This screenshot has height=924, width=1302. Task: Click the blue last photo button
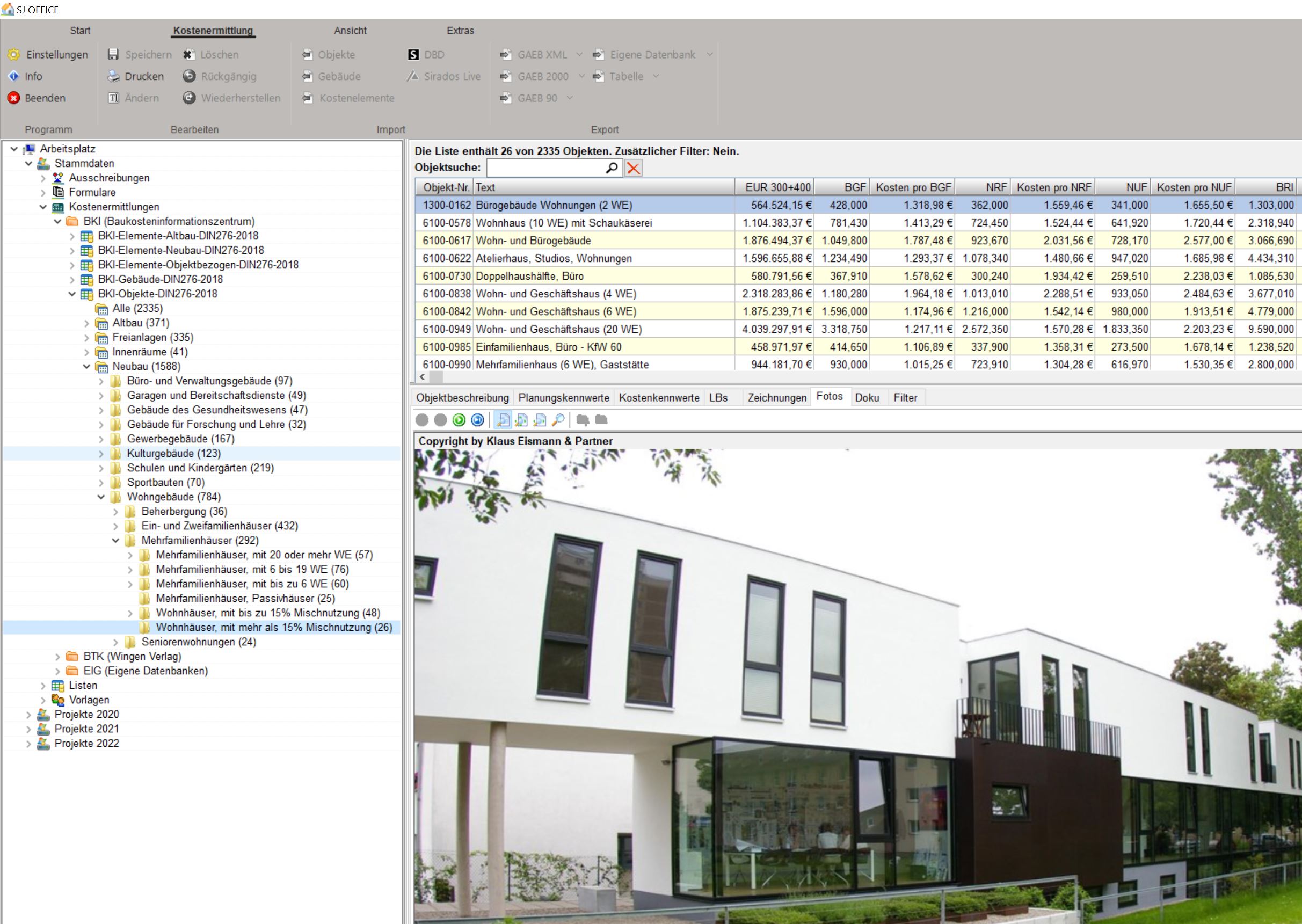(478, 420)
